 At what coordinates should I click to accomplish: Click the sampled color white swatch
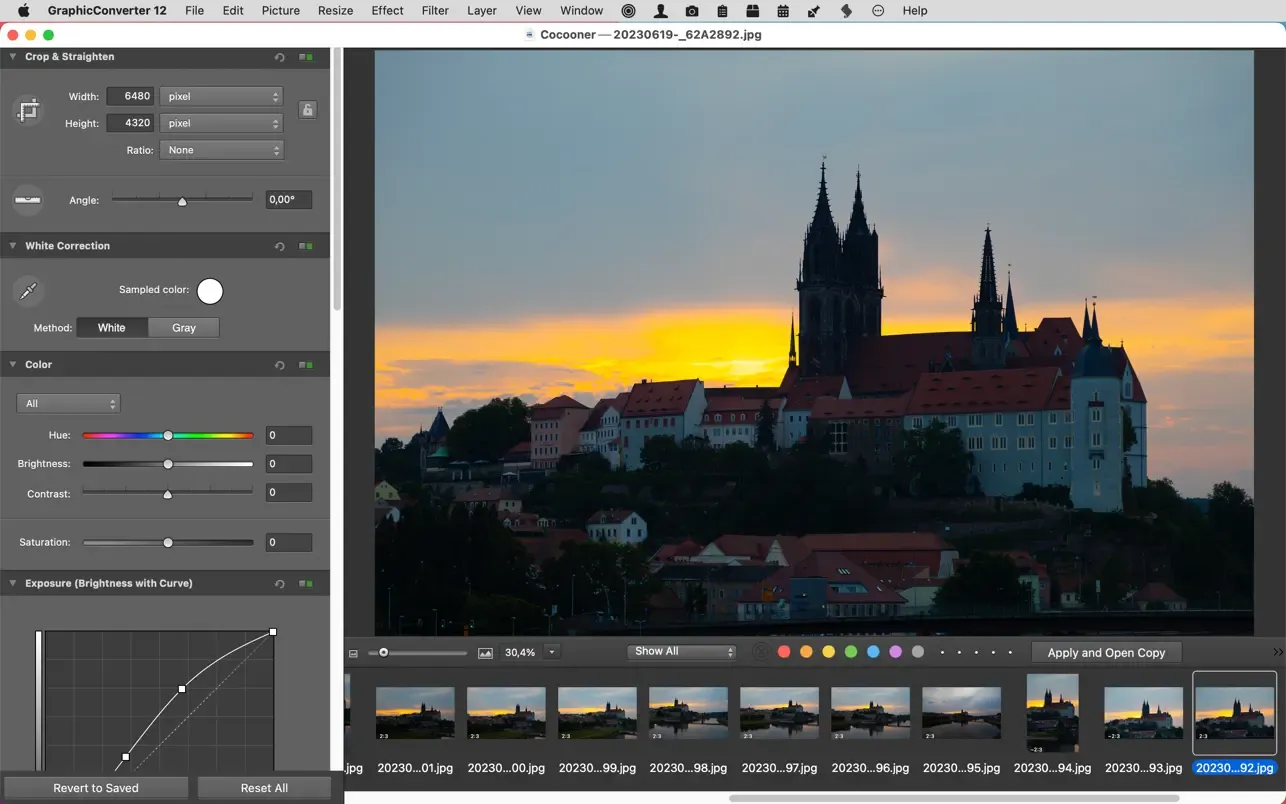[210, 291]
